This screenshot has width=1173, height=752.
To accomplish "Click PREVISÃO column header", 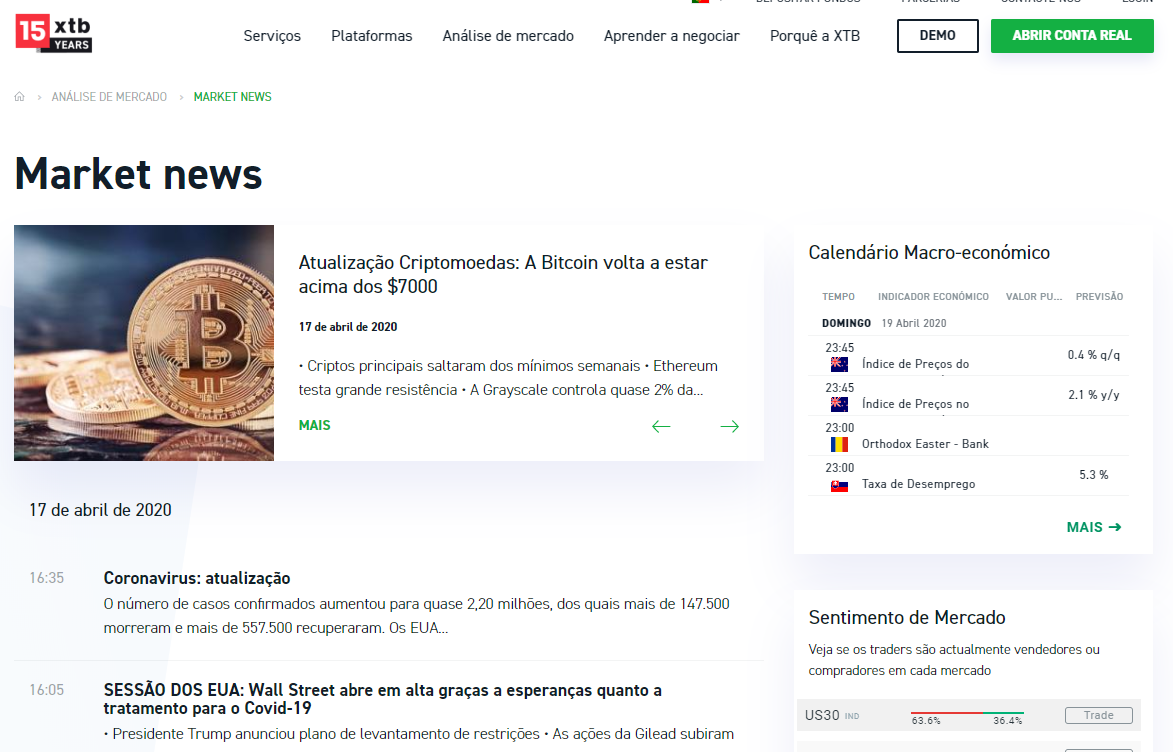I will (1099, 297).
